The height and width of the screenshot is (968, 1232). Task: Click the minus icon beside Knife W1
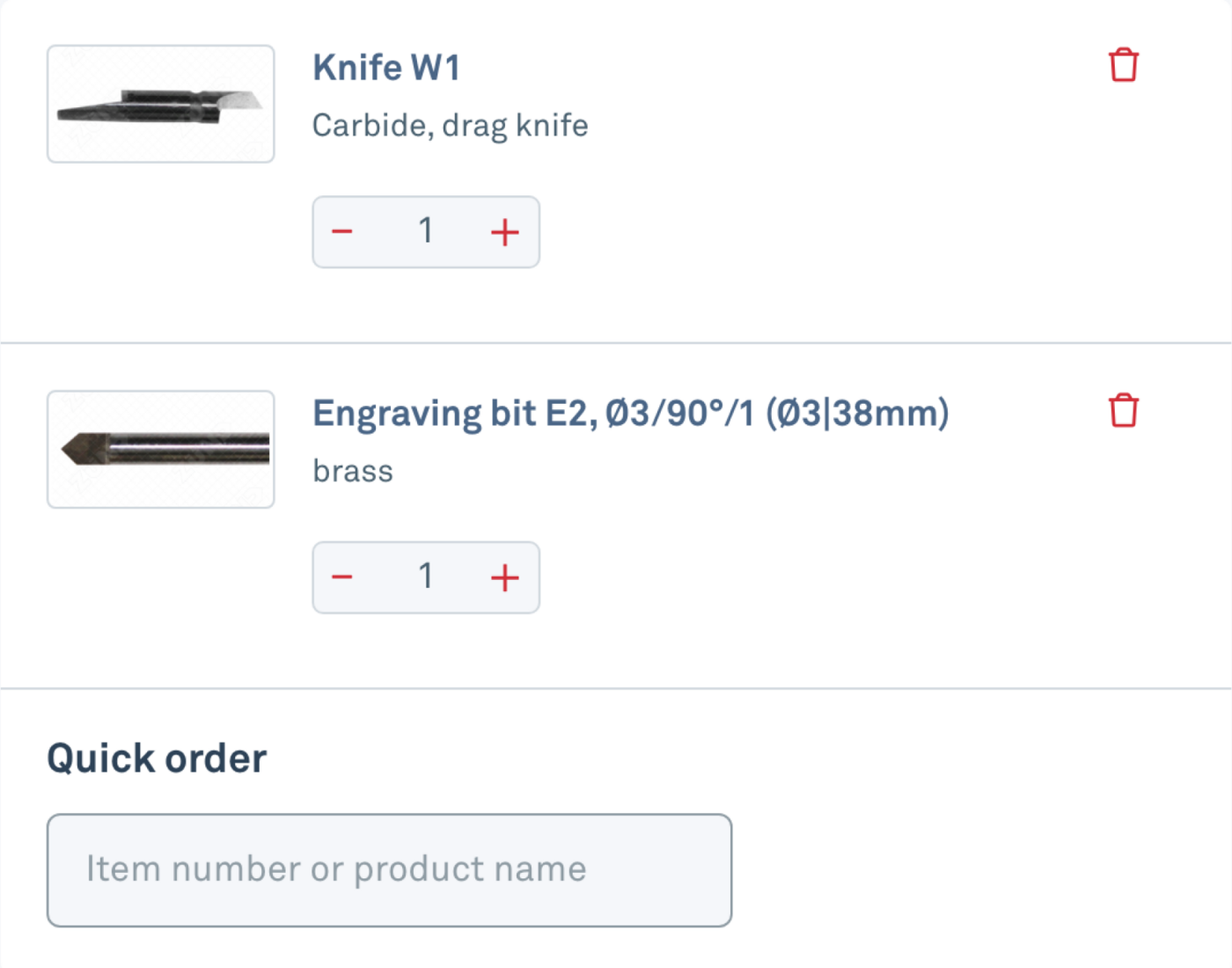coord(341,231)
